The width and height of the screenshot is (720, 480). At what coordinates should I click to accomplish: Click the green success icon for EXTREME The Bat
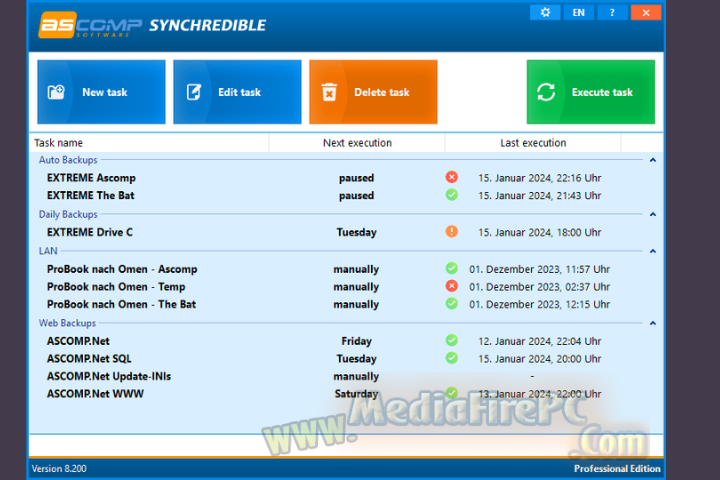[x=452, y=195]
